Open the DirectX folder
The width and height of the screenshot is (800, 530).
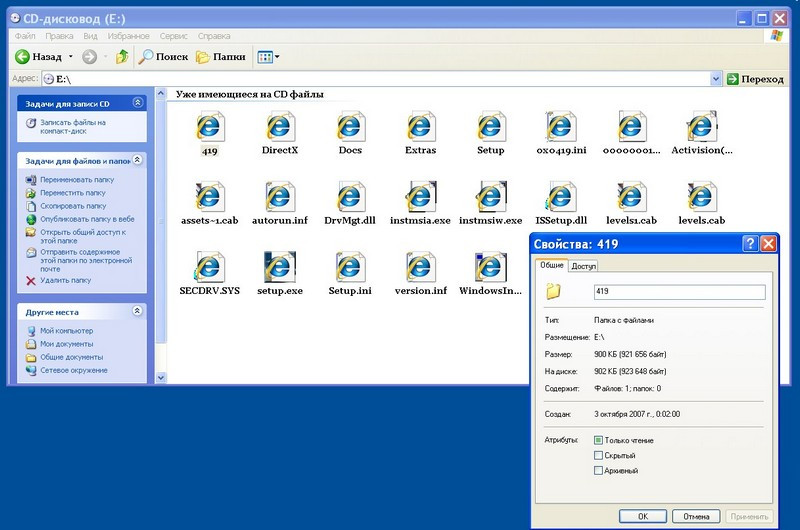point(280,127)
